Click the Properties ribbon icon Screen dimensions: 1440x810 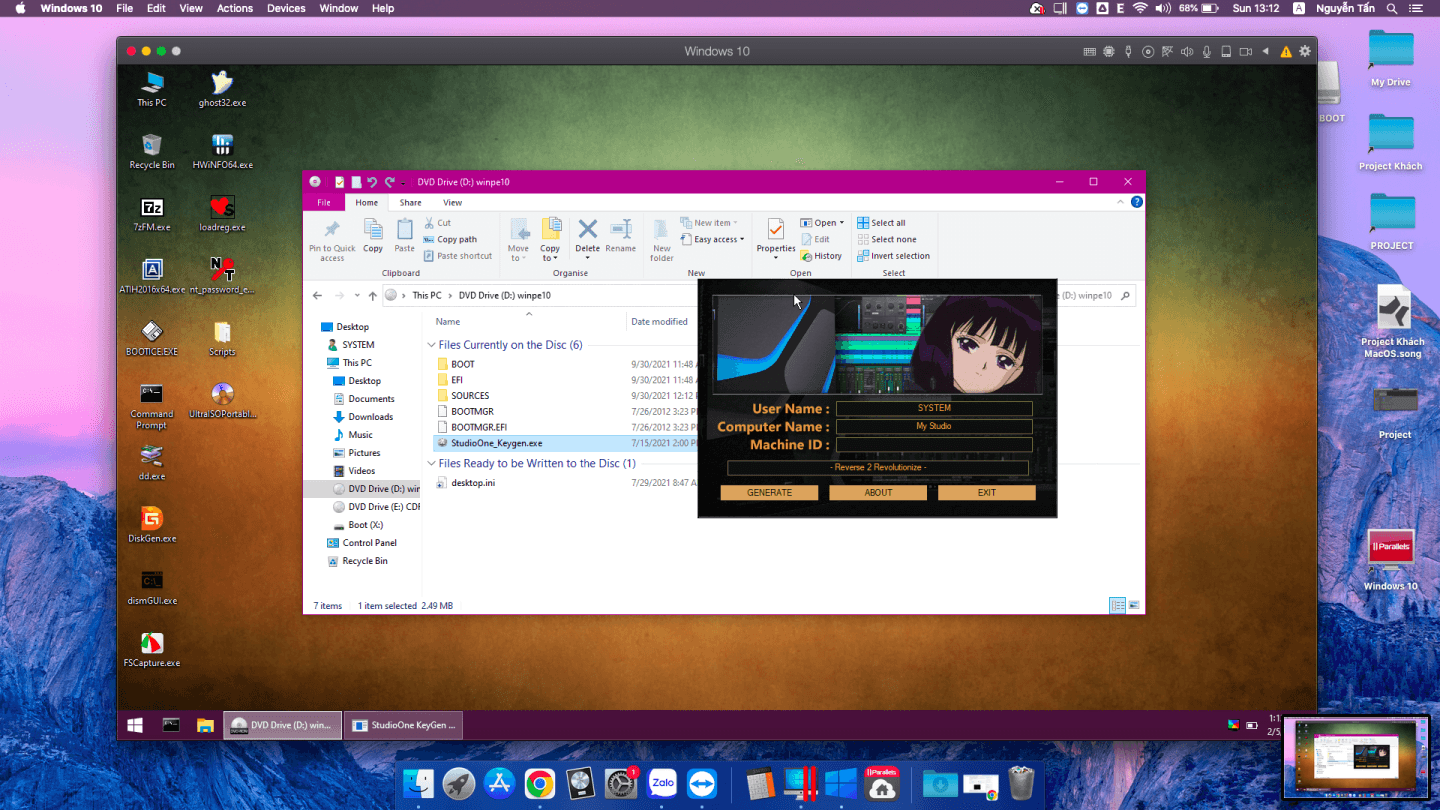[775, 238]
